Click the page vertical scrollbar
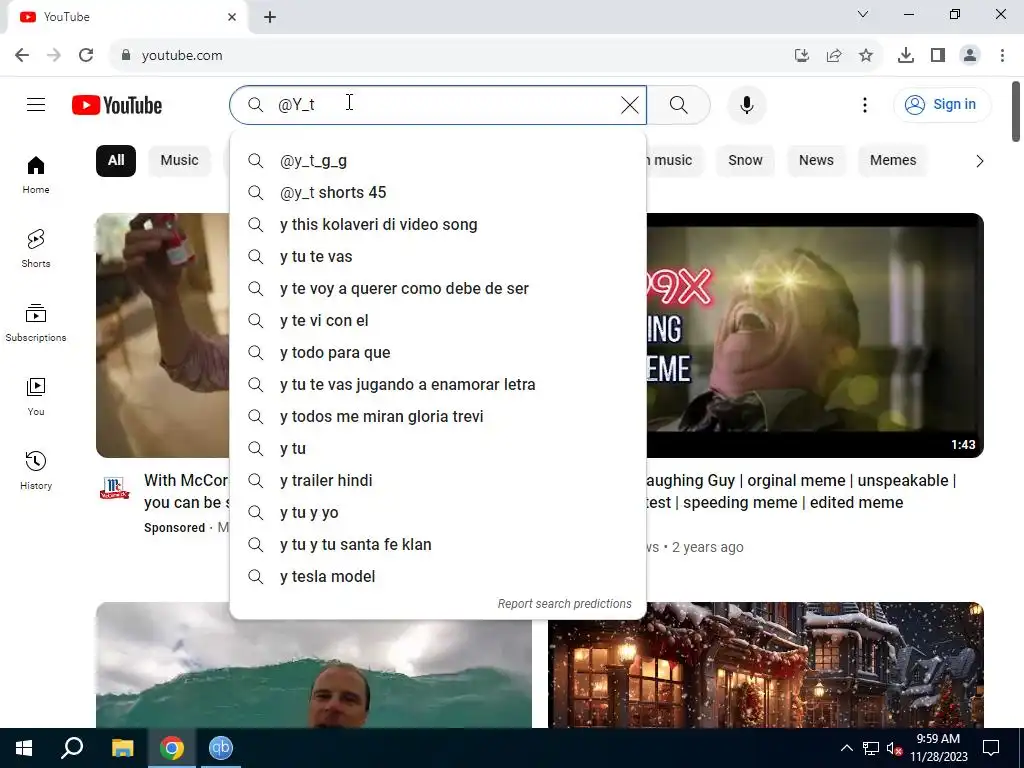 (1016, 112)
